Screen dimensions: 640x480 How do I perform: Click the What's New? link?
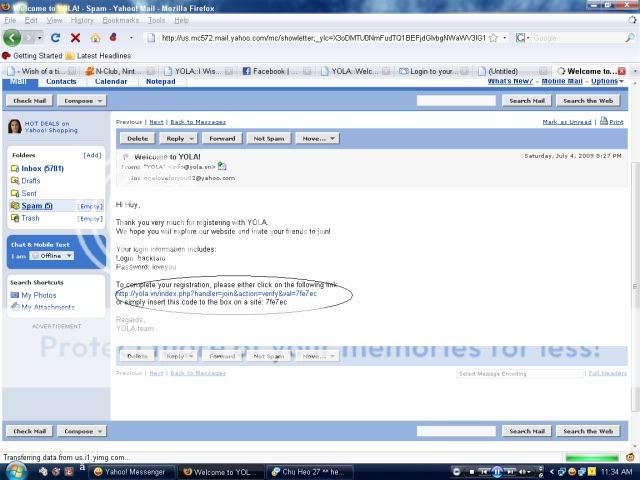pyautogui.click(x=510, y=81)
